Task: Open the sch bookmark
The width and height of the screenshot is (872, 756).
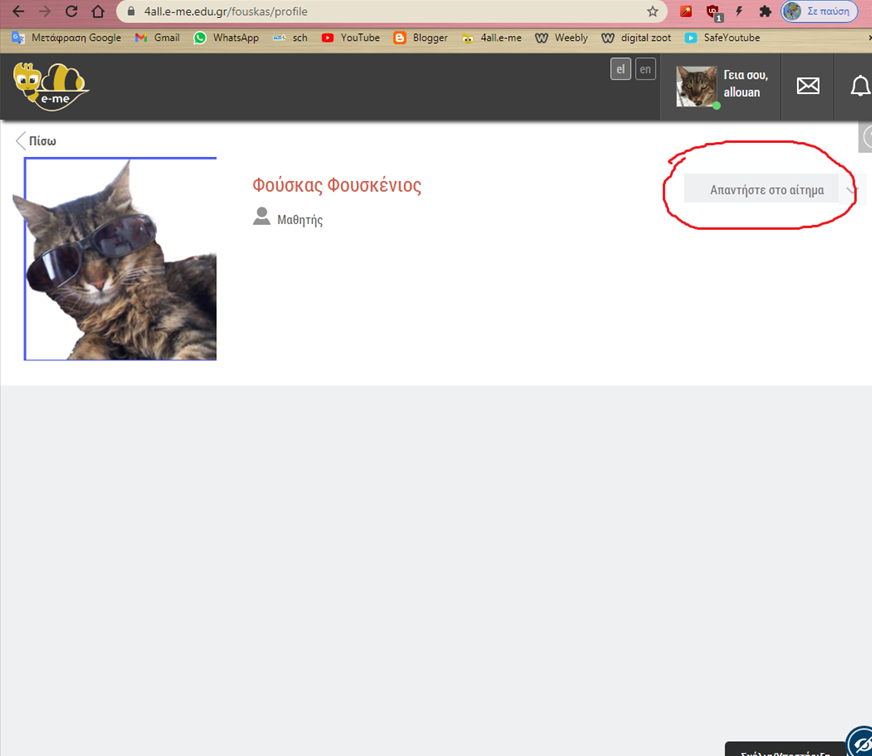Action: click(x=290, y=37)
